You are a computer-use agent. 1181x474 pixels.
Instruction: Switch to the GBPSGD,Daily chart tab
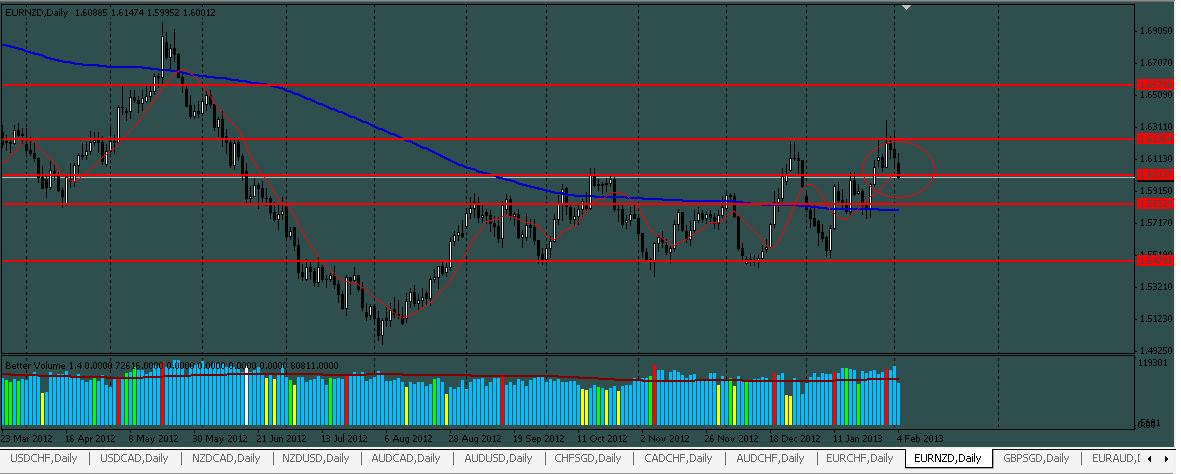(1036, 458)
